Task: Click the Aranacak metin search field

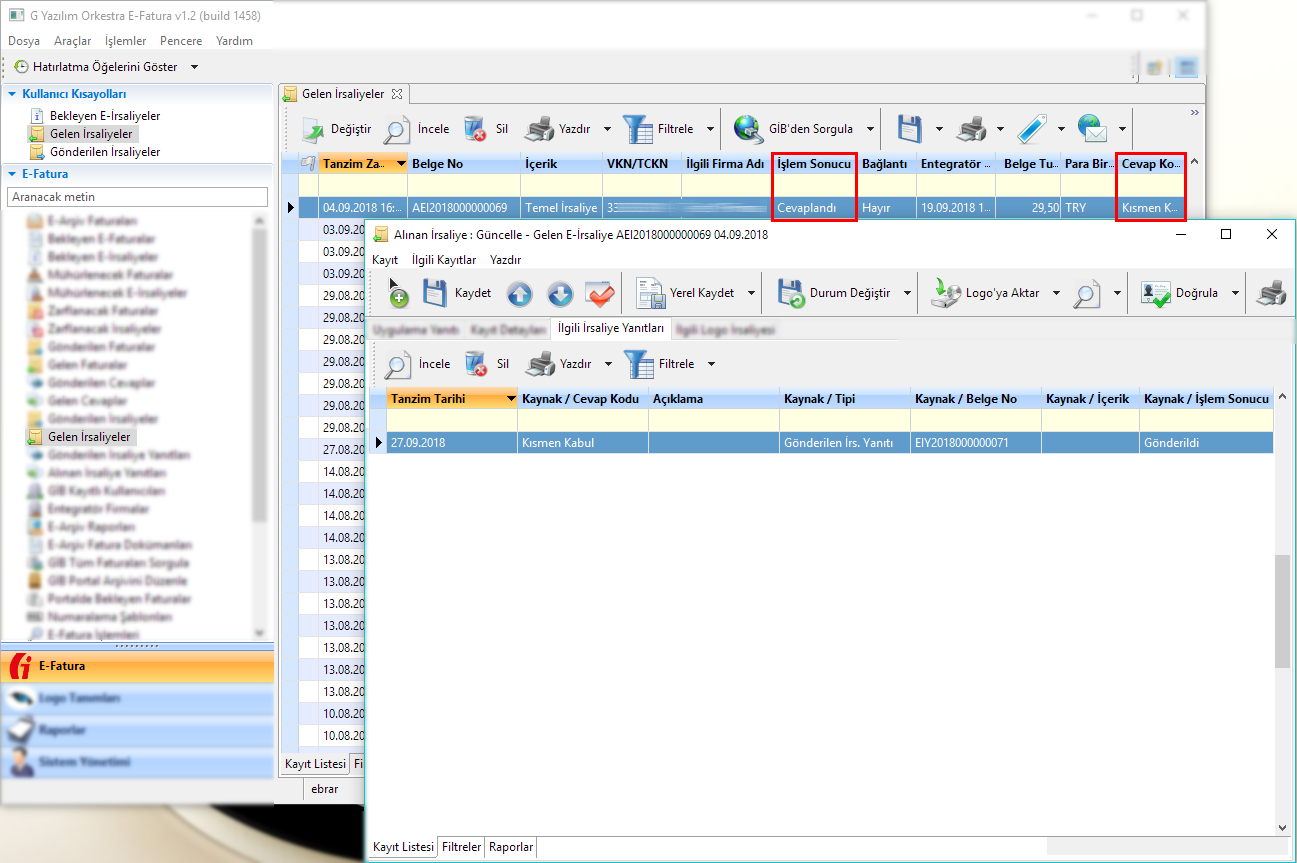Action: (137, 197)
